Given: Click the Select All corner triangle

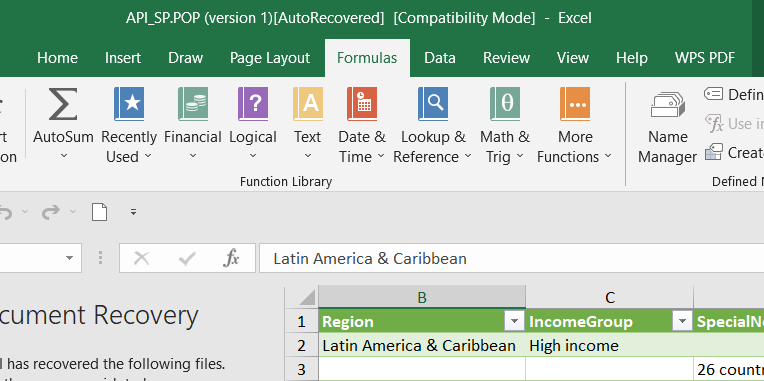Looking at the screenshot, I should click(307, 297).
